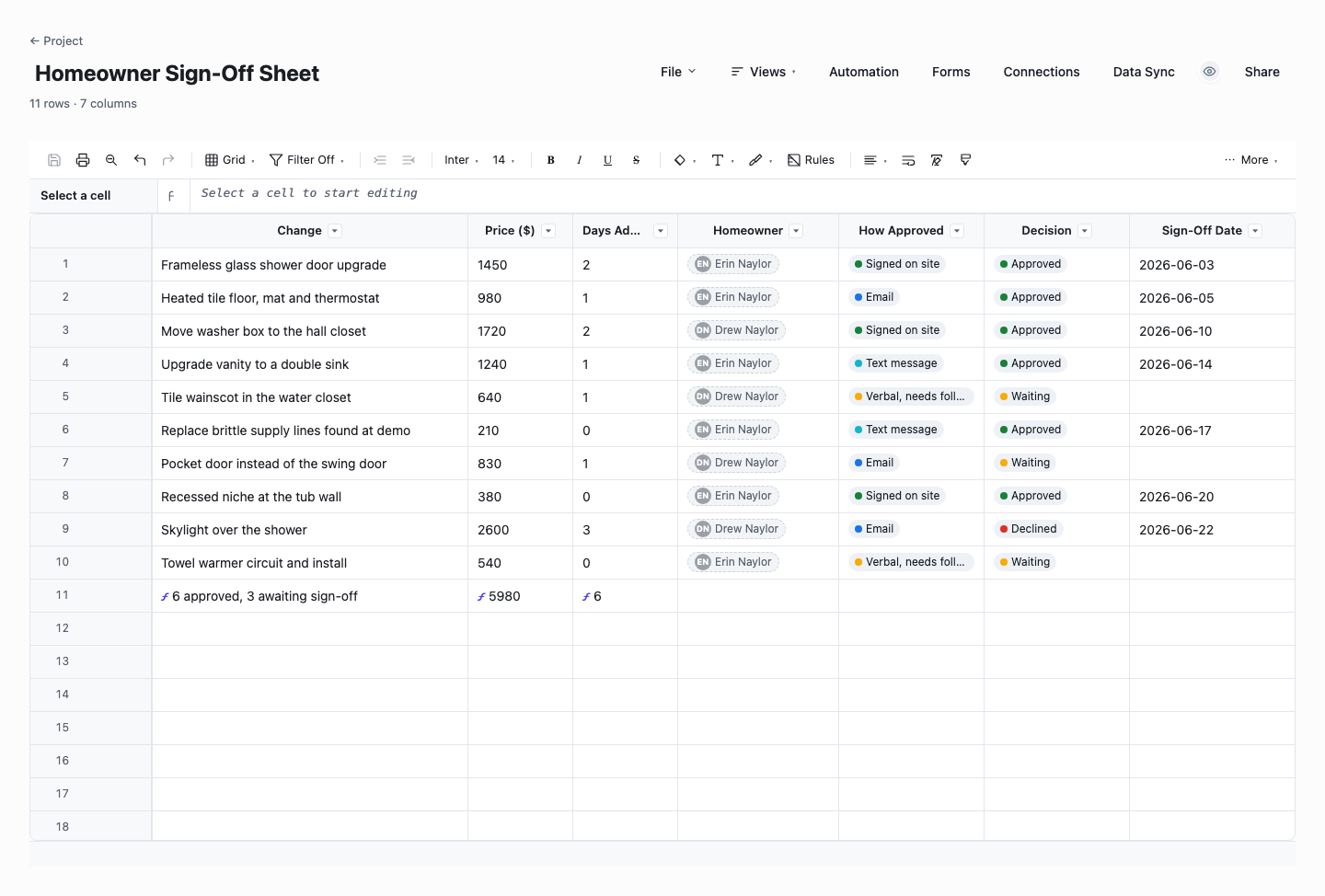Screen dimensions: 1325x896
Task: Toggle the eye preview icon near Share
Action: pyautogui.click(x=1210, y=72)
